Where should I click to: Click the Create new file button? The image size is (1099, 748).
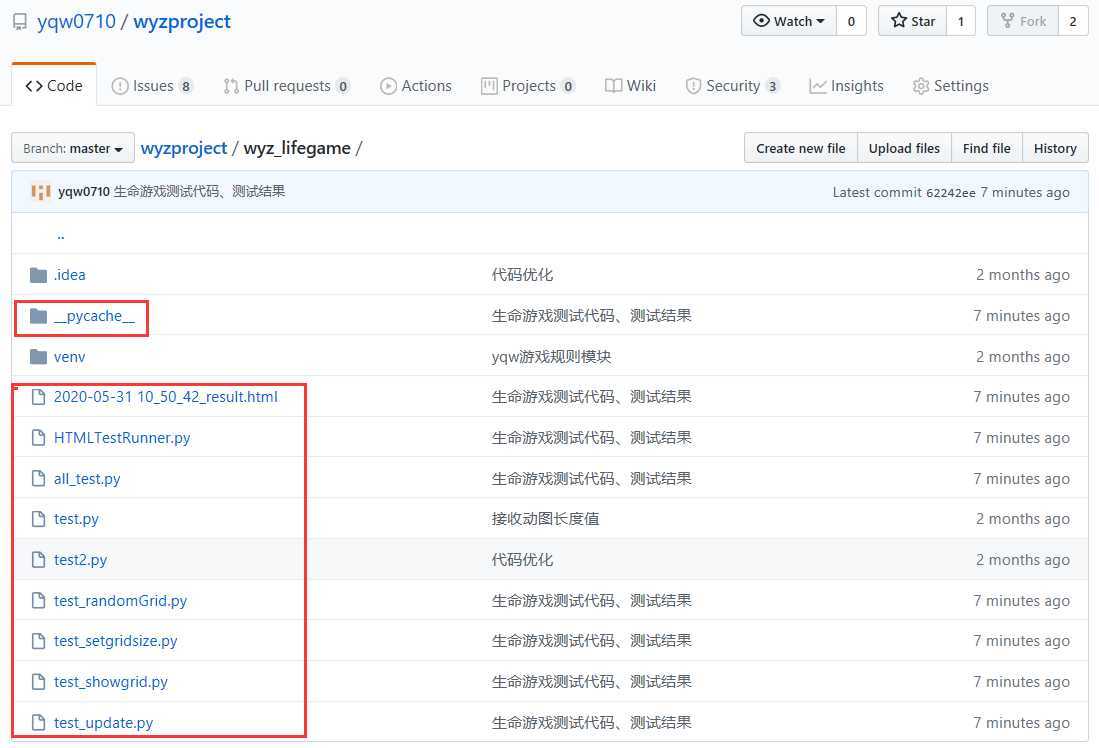coord(800,148)
